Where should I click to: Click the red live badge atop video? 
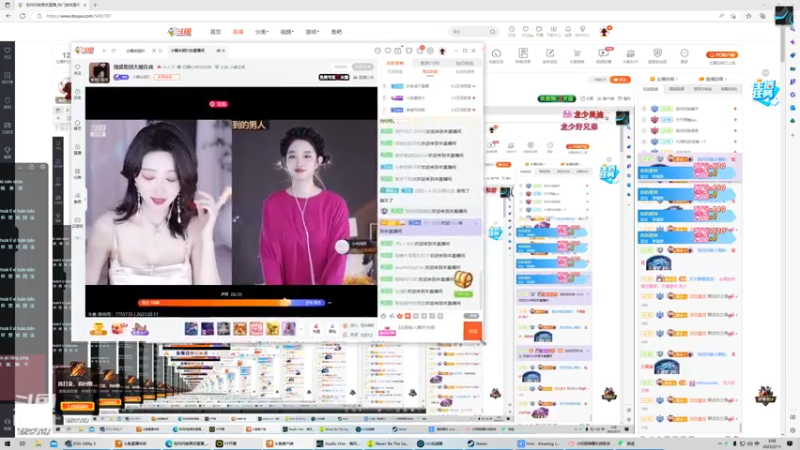218,104
